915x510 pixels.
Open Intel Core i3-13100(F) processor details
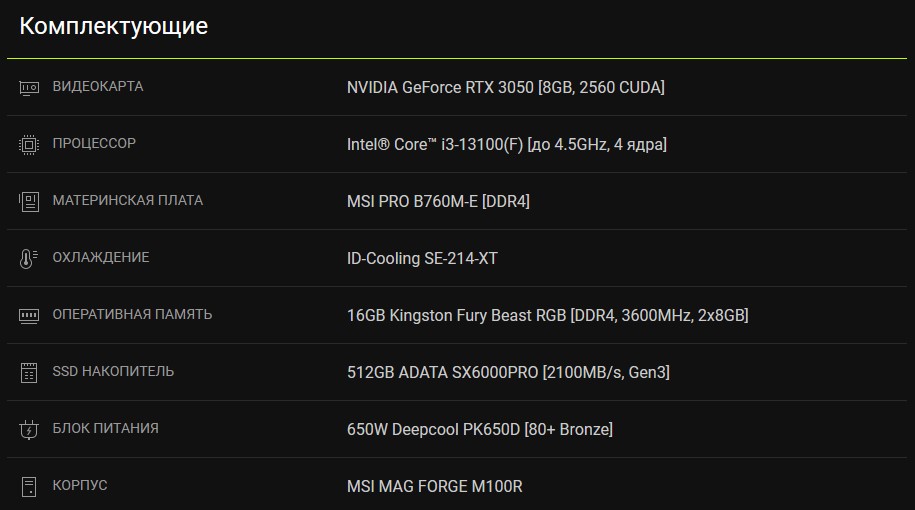point(506,144)
